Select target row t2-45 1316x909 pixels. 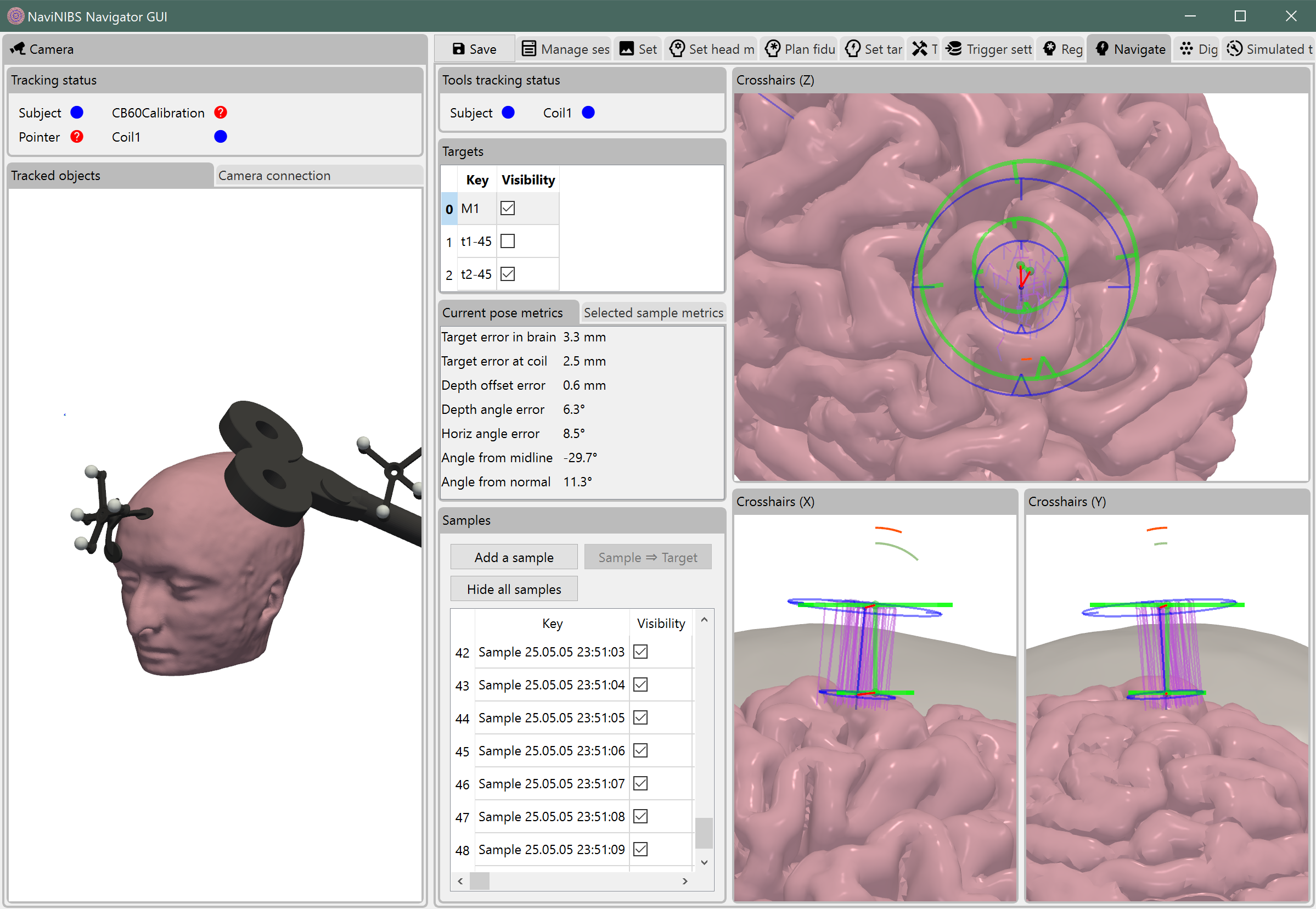point(500,274)
